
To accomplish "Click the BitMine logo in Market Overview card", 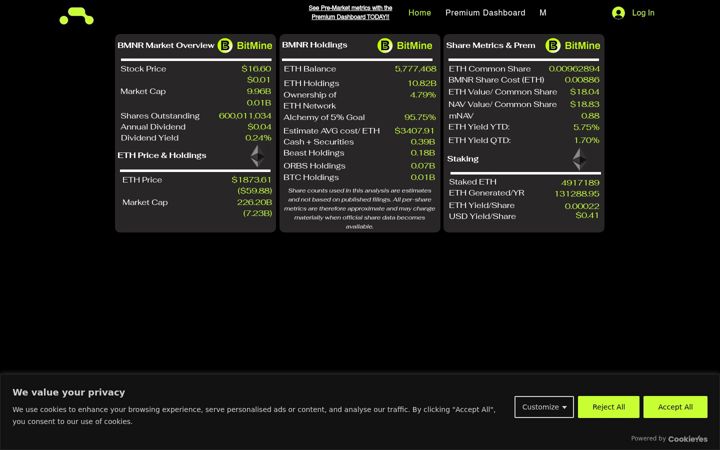I will (x=245, y=45).
